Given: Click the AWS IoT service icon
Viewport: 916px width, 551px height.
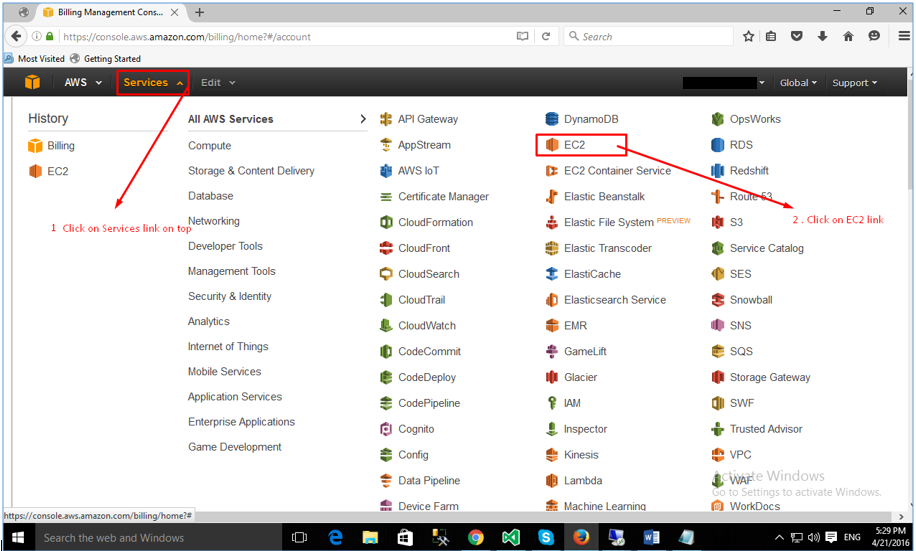Looking at the screenshot, I should (x=386, y=171).
